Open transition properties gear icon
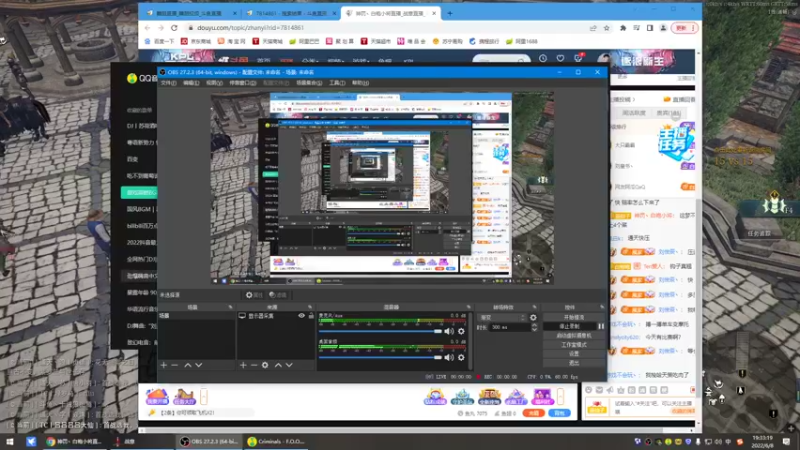This screenshot has height=450, width=800. point(533,317)
